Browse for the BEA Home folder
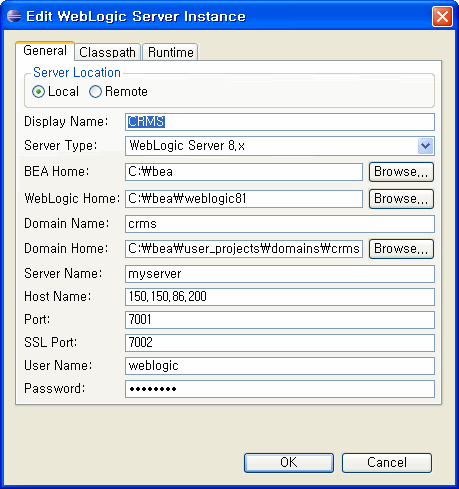Screen dimensions: 459x489 (x=401, y=172)
